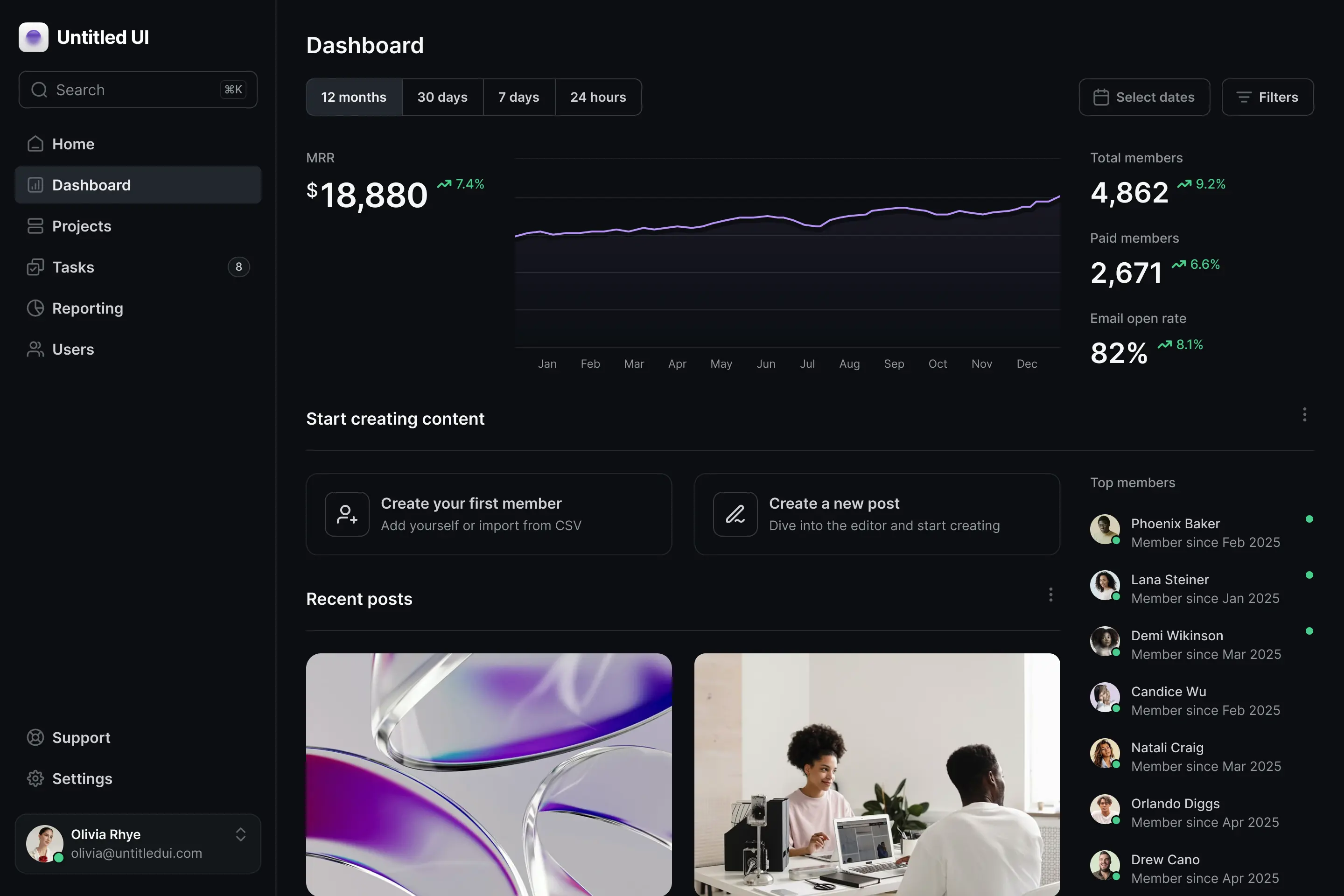1344x896 pixels.
Task: Click the Users people icon
Action: point(35,349)
